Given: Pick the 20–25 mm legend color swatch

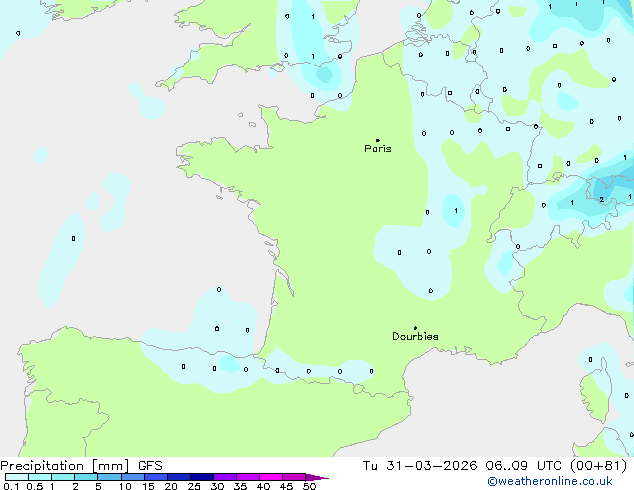Looking at the screenshot, I should (x=179, y=477).
